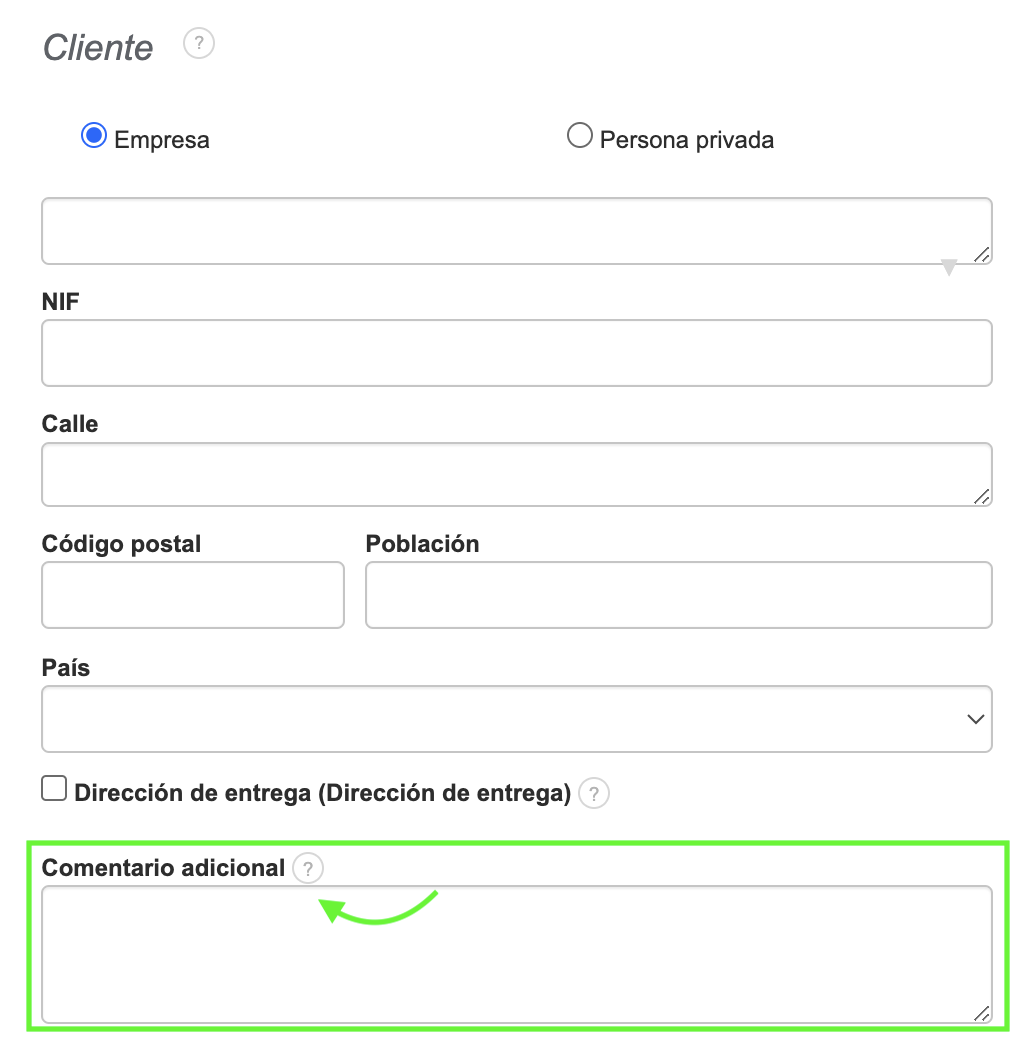Click resize grip on Comentario adicional textarea
This screenshot has width=1036, height=1044.
click(x=982, y=1013)
